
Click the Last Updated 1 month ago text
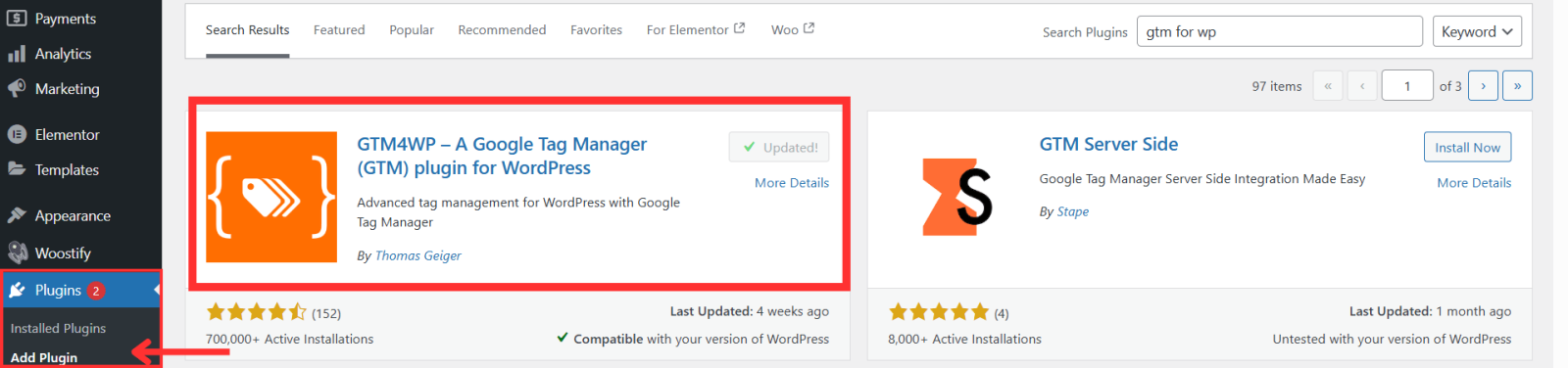(x=1430, y=311)
